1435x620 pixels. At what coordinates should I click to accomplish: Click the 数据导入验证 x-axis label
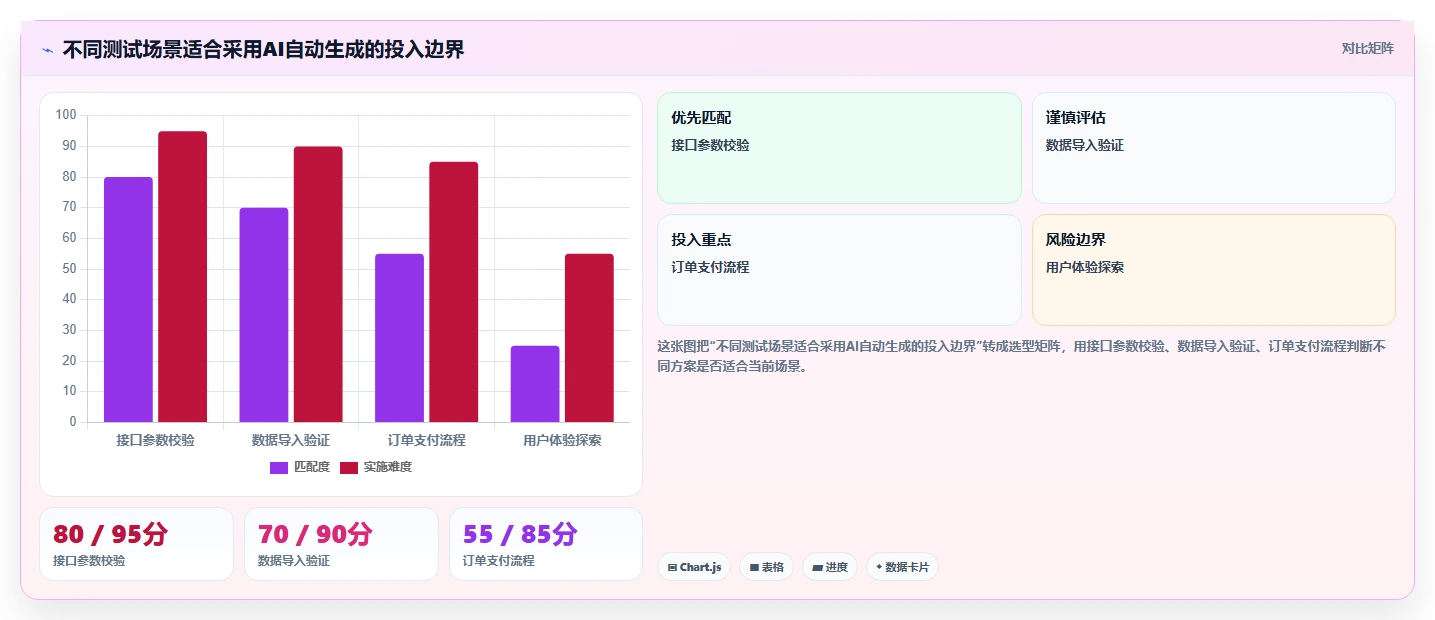tap(291, 440)
